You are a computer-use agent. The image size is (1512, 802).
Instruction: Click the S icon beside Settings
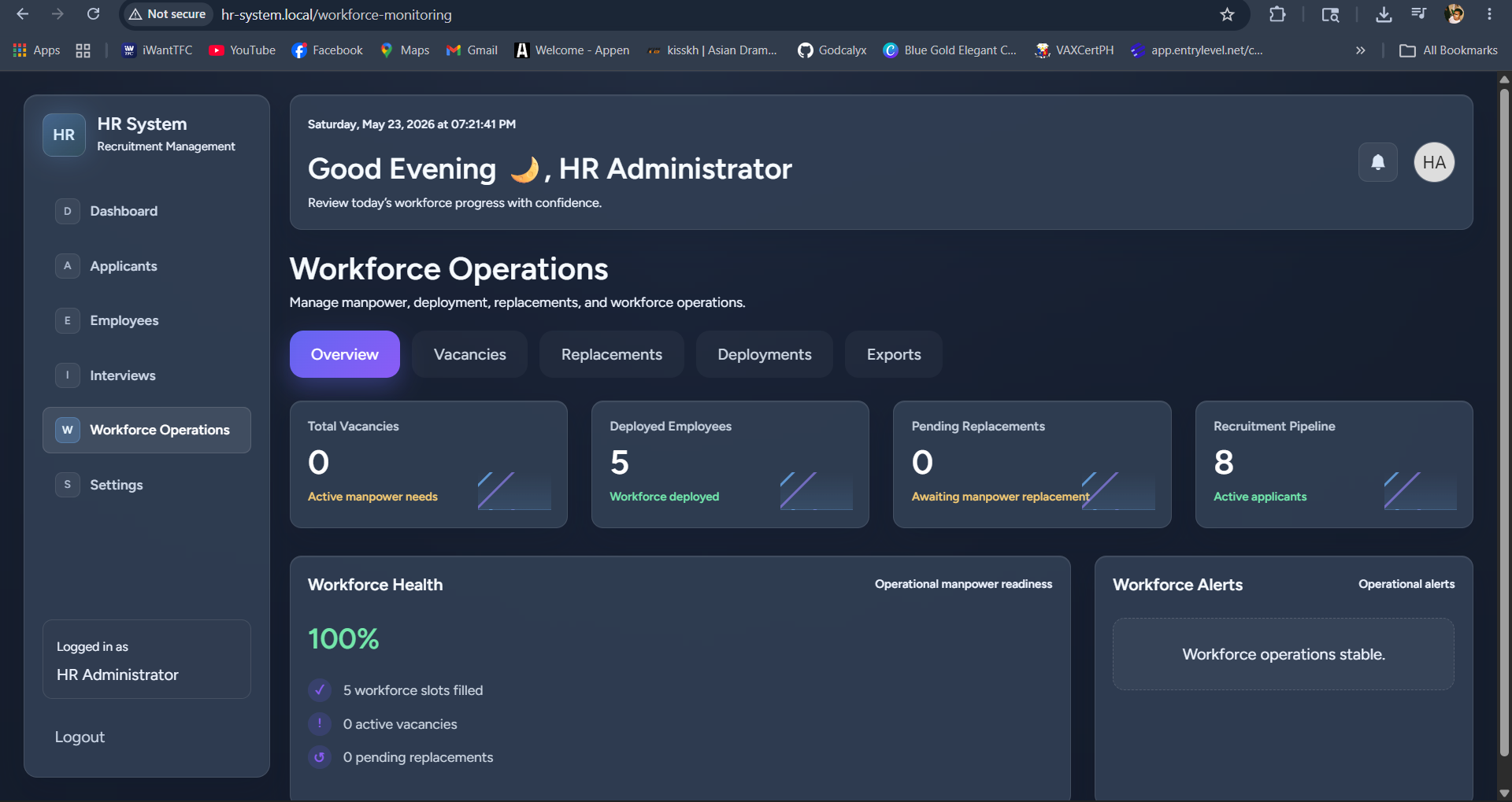tap(68, 485)
